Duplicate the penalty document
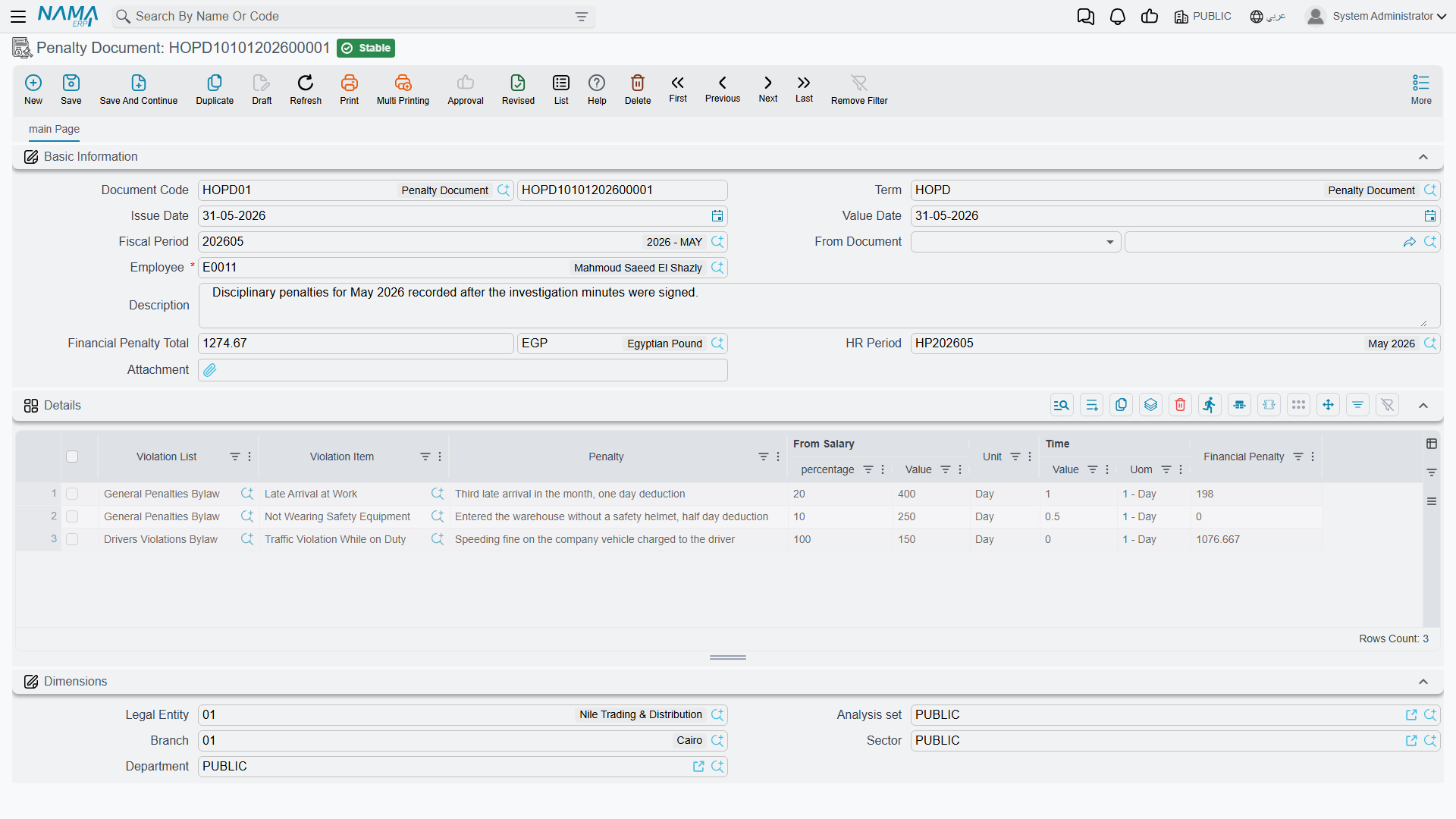This screenshot has width=1456, height=819. tap(215, 89)
